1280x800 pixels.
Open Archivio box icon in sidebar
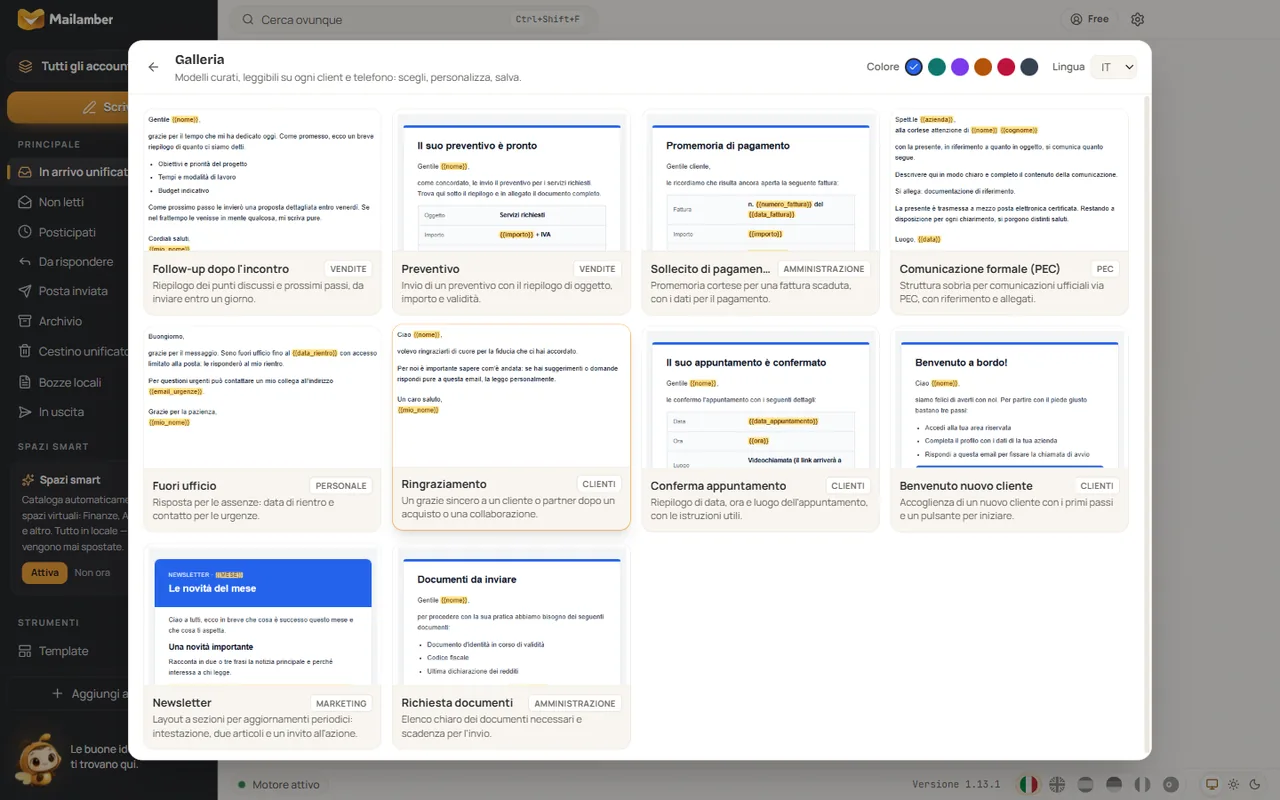click(x=25, y=321)
